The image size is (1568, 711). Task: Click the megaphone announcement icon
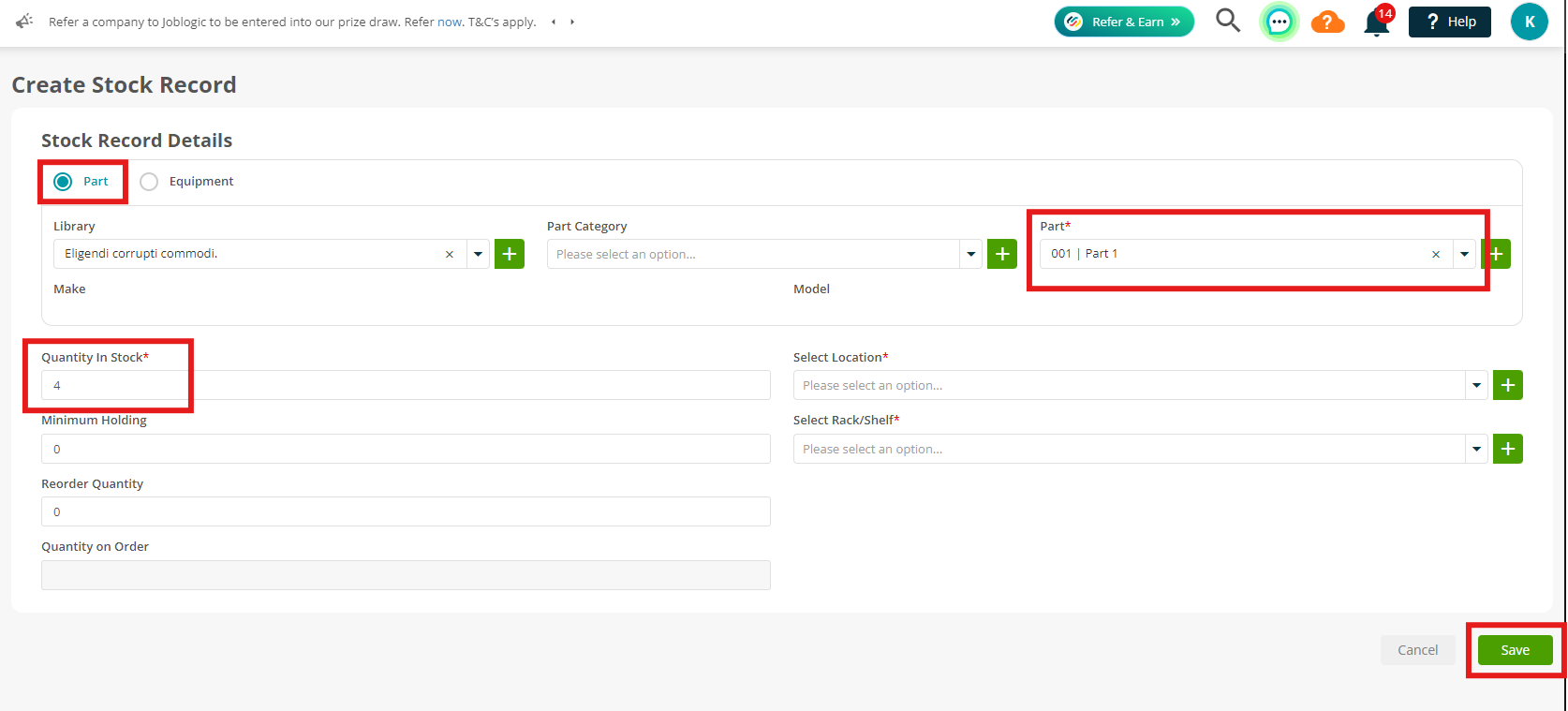pyautogui.click(x=25, y=21)
